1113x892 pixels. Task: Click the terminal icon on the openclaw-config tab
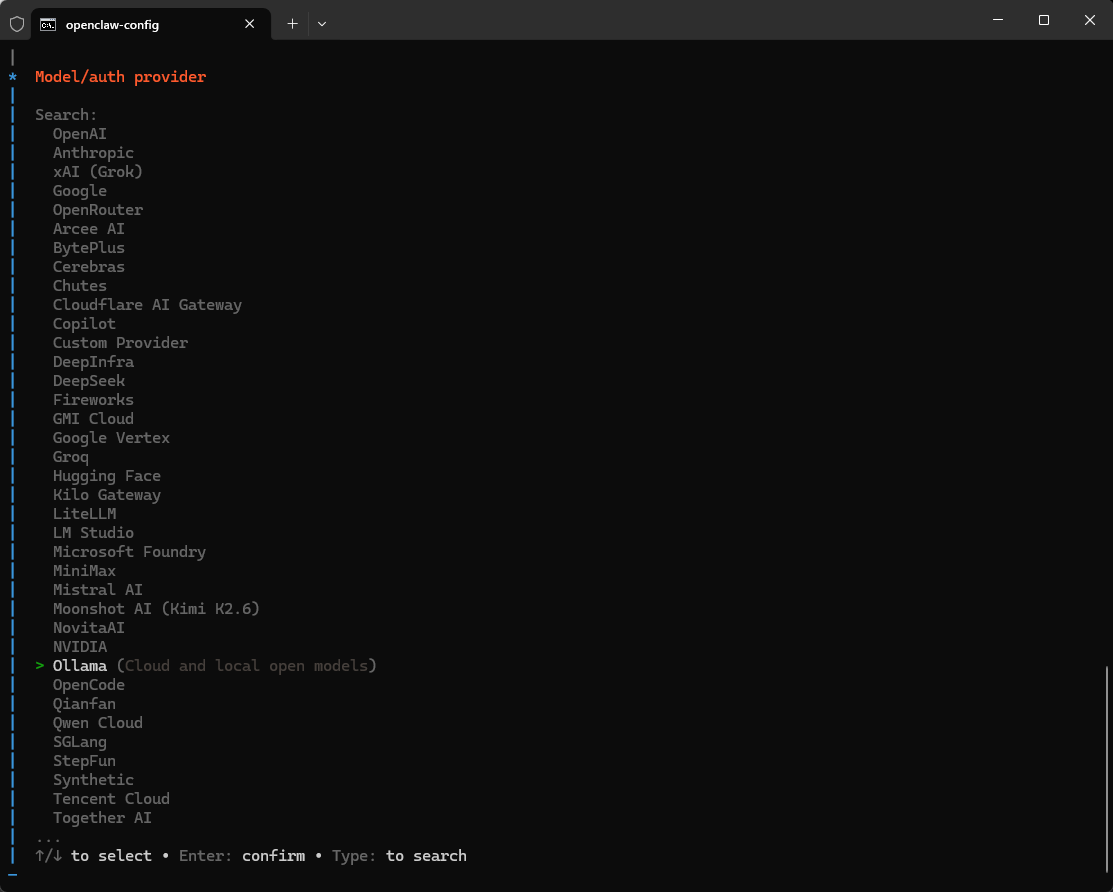click(x=48, y=25)
